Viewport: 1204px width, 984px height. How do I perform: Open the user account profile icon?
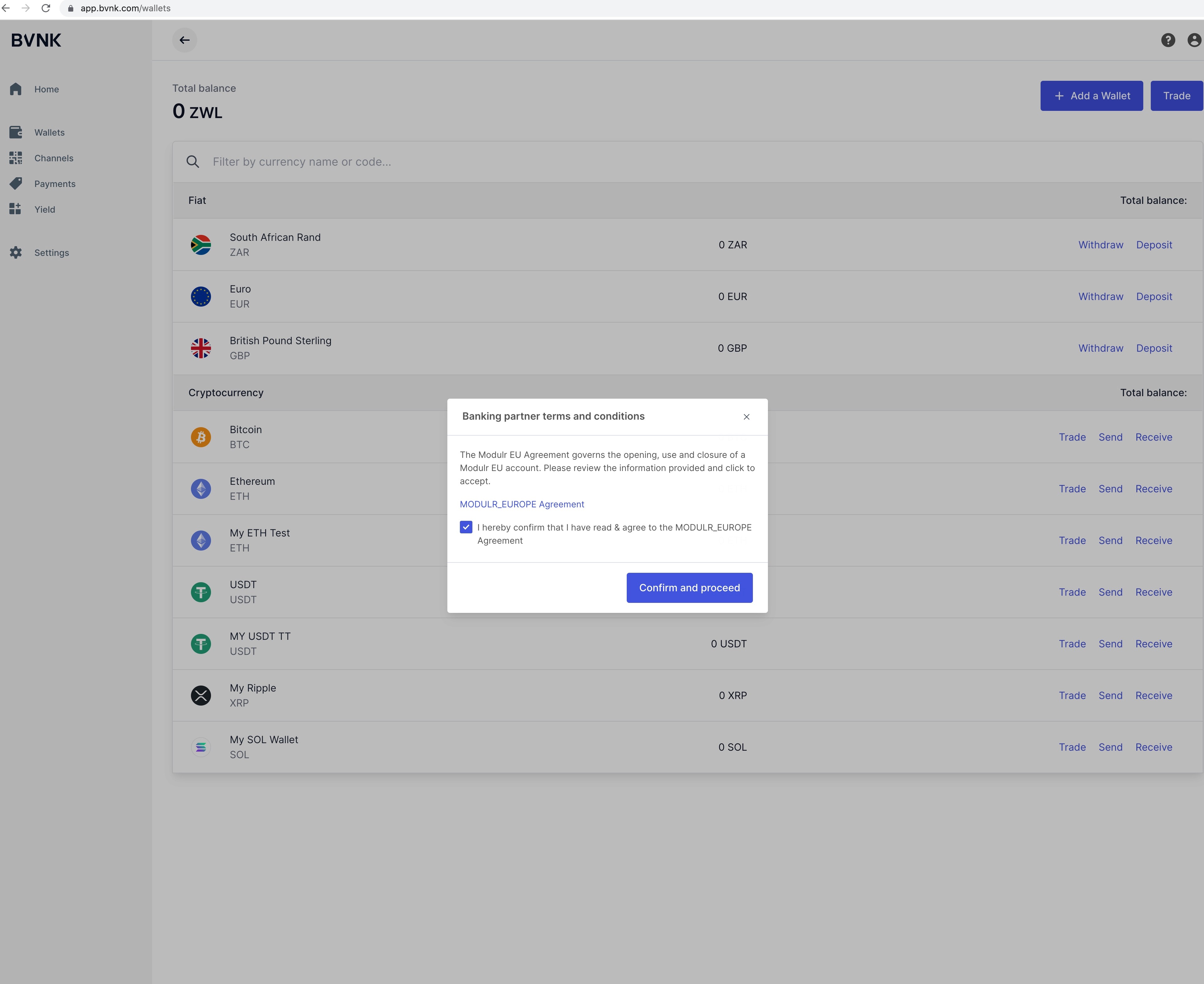pos(1194,40)
